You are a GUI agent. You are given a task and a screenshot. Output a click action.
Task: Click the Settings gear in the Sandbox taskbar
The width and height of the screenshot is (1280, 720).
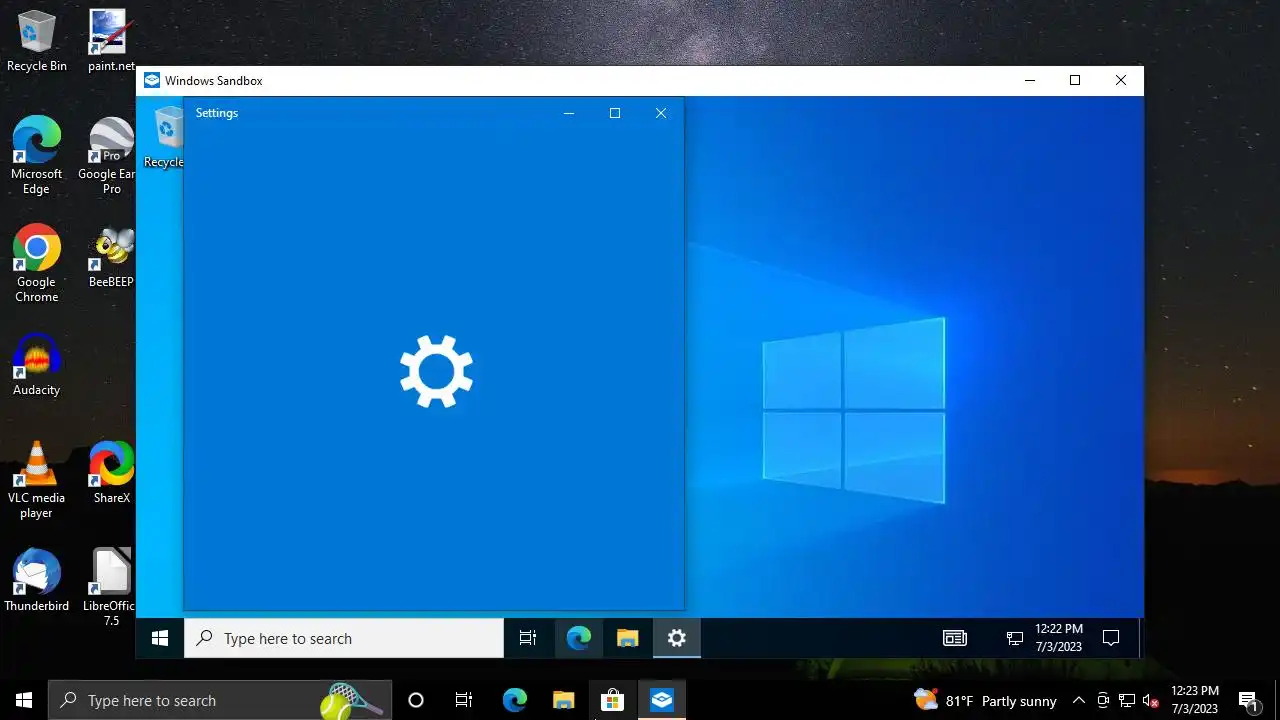point(677,638)
